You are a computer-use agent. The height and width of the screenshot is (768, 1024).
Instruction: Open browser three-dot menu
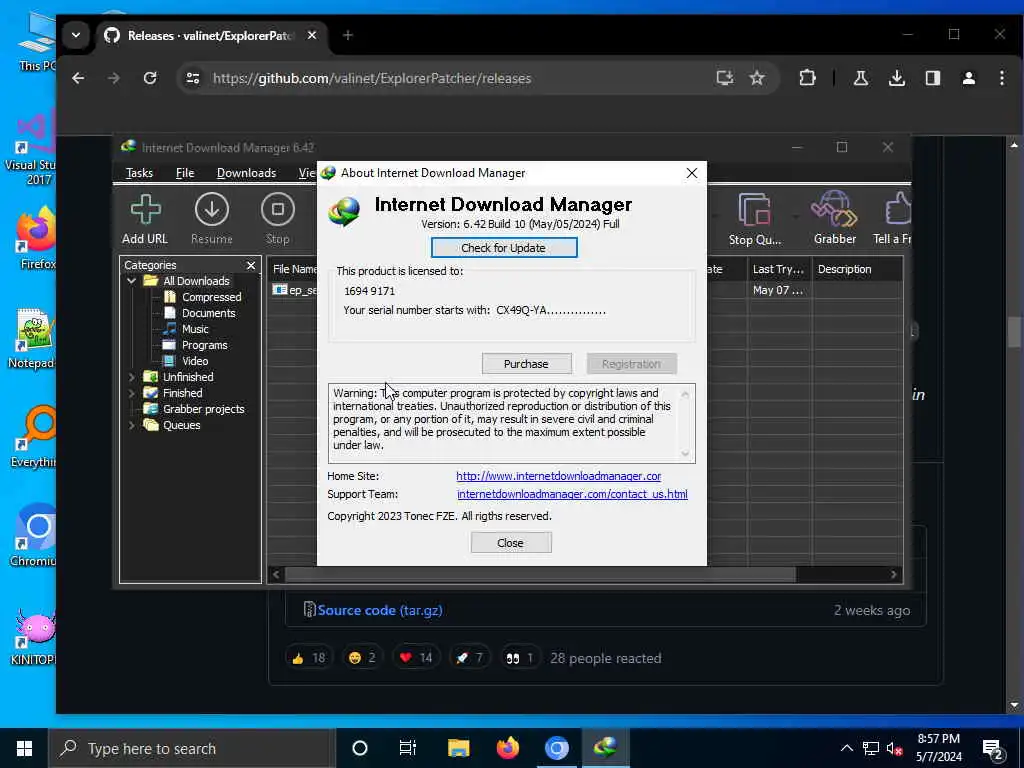pos(1002,78)
